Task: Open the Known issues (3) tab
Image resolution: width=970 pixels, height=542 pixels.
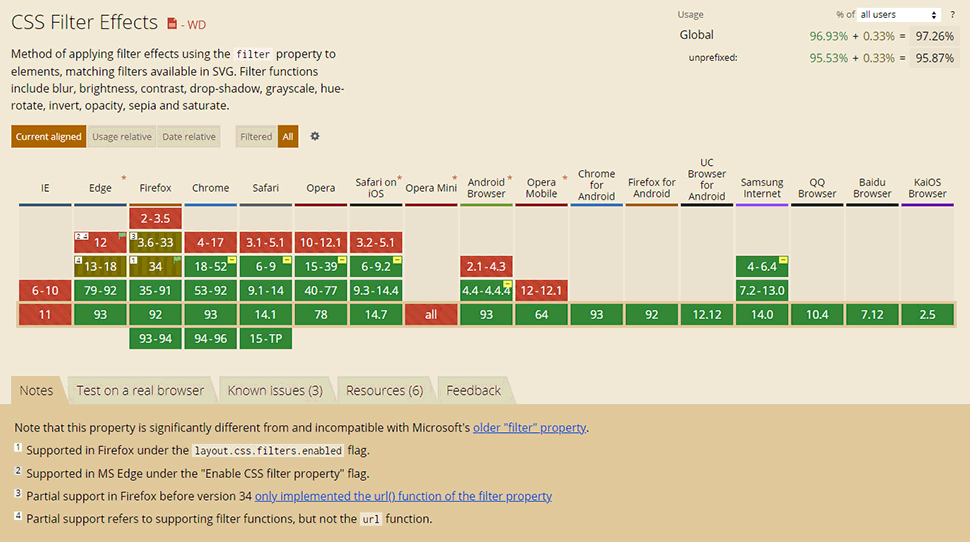Action: tap(275, 390)
